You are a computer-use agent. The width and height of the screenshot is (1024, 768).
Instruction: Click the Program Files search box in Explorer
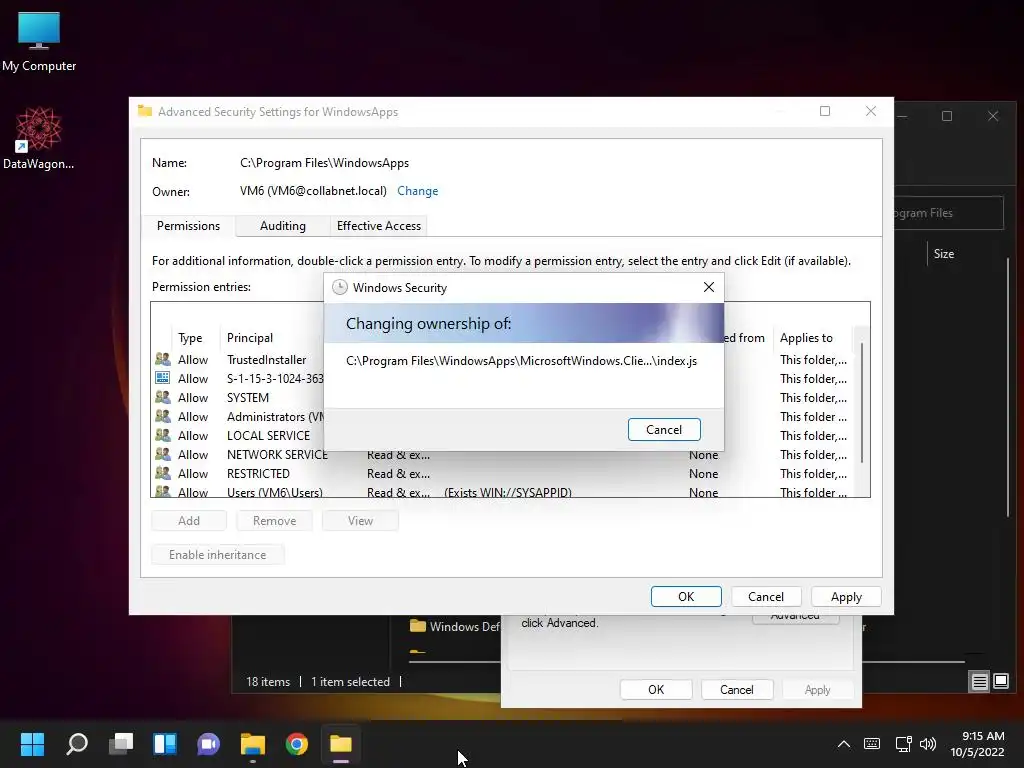948,213
